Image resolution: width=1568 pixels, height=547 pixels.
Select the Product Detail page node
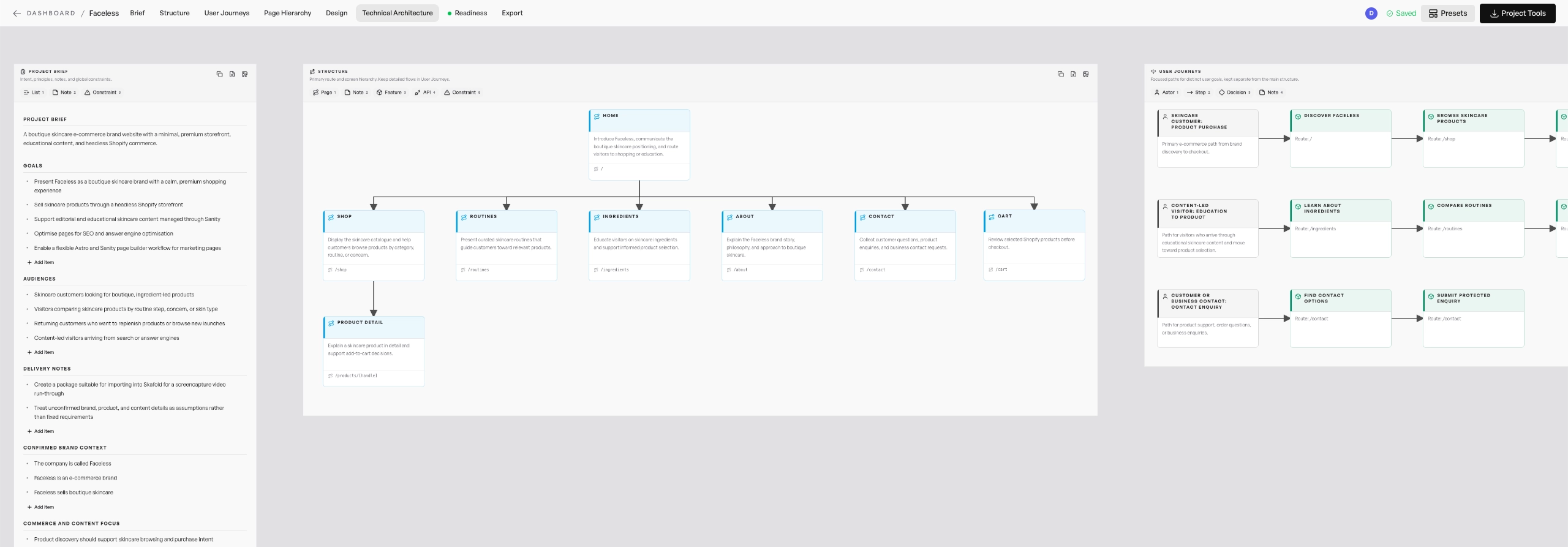(374, 351)
